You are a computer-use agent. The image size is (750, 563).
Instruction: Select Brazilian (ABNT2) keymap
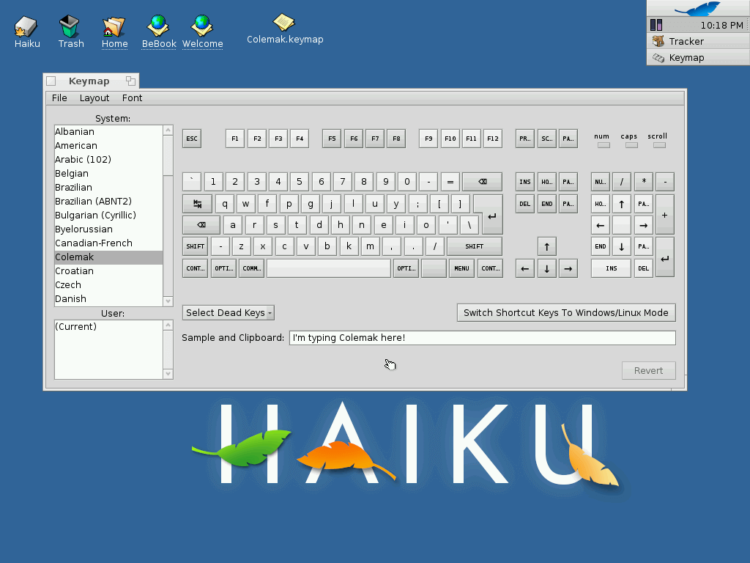coord(109,201)
